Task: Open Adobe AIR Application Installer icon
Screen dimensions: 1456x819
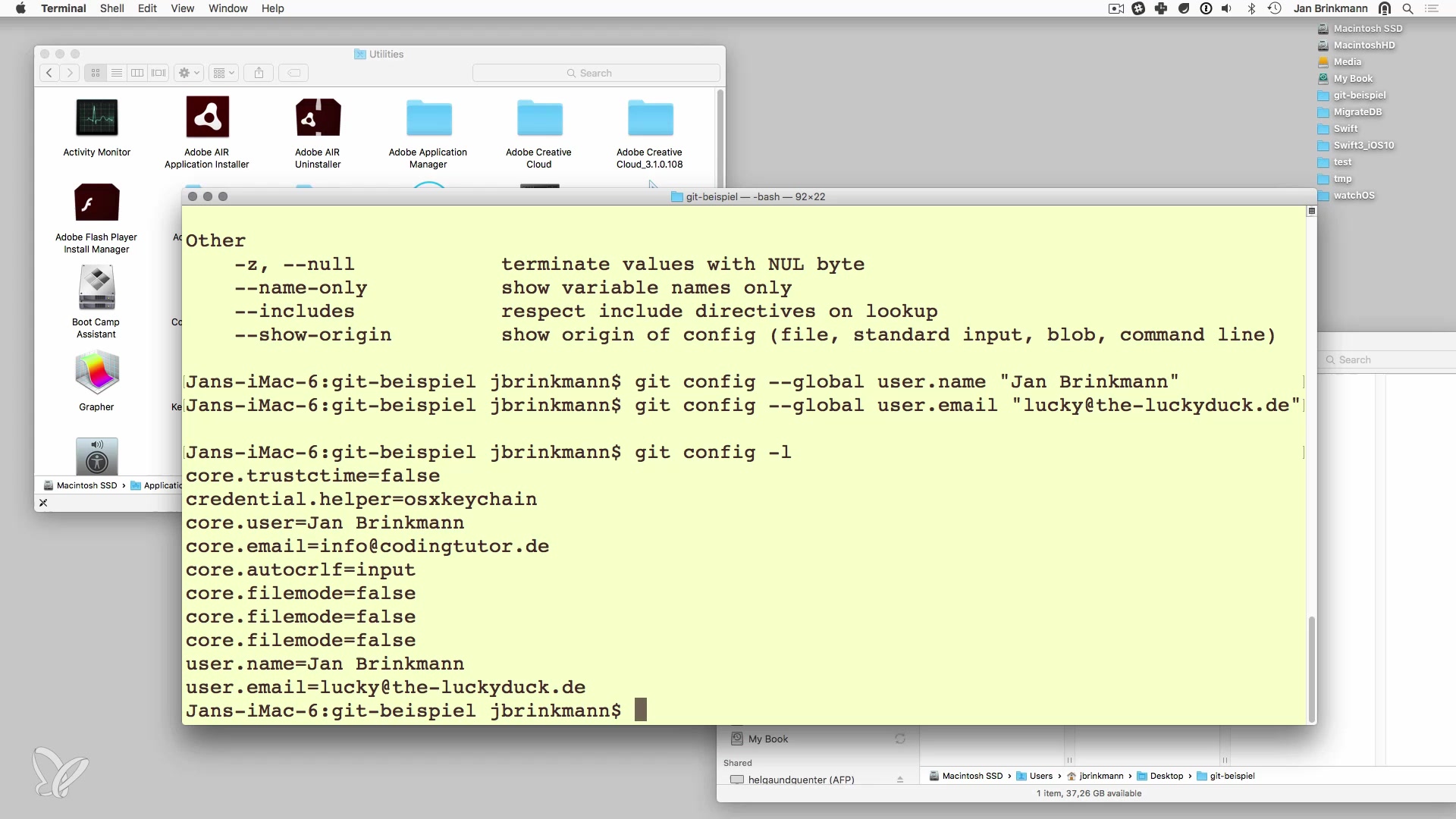Action: (207, 118)
